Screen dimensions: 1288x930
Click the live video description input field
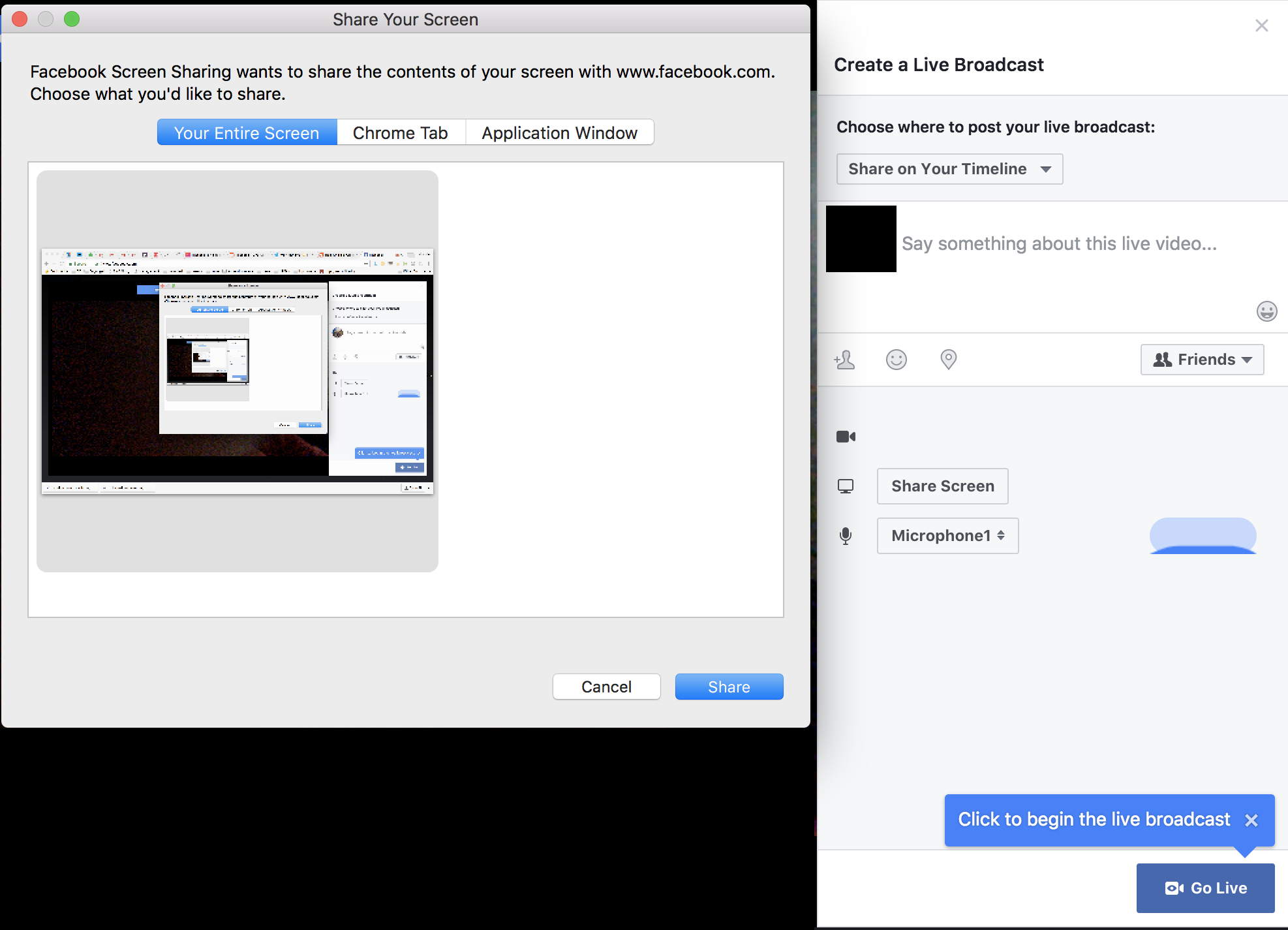[1060, 243]
